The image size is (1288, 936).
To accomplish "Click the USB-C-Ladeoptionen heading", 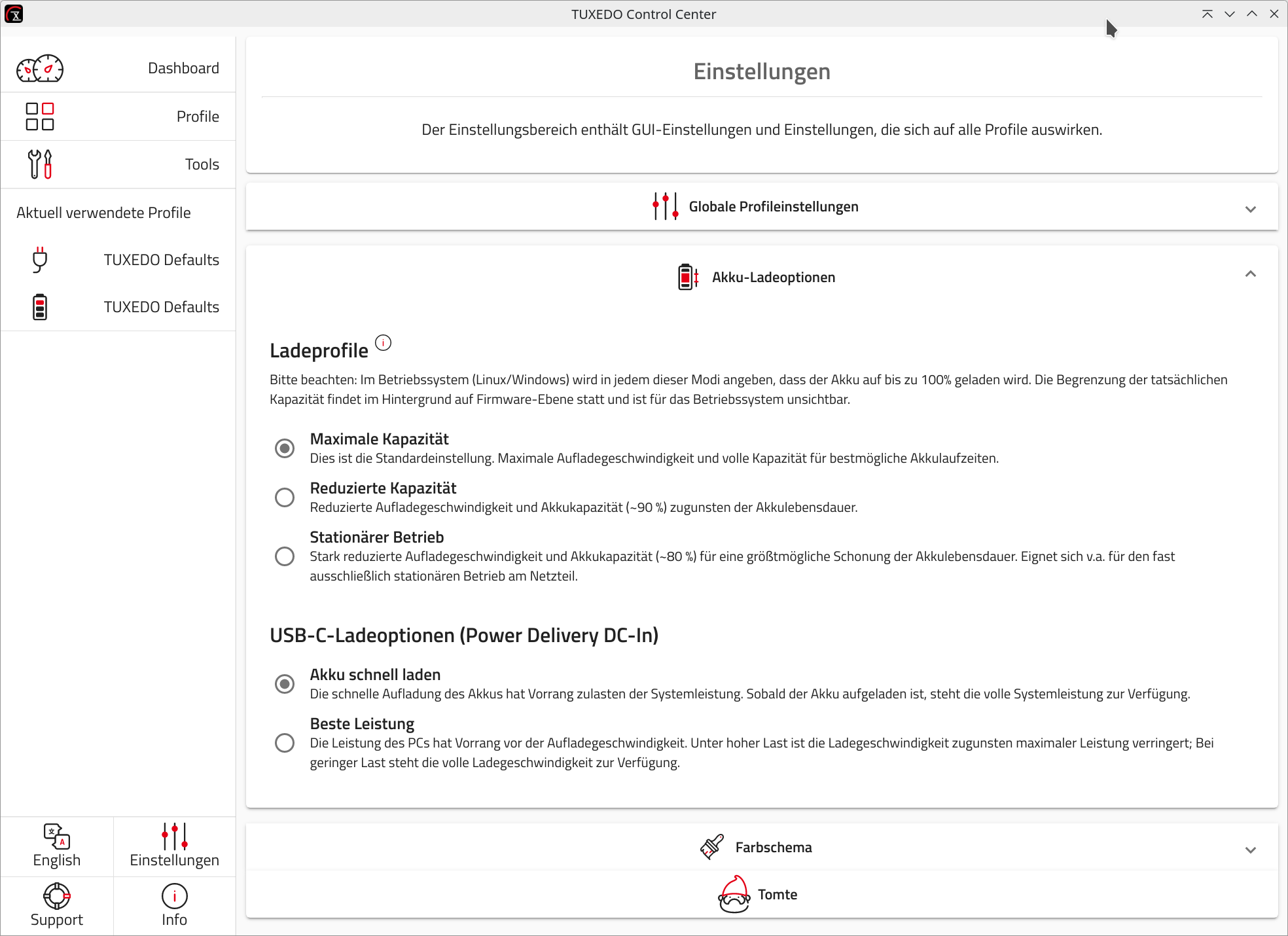I will (x=464, y=636).
